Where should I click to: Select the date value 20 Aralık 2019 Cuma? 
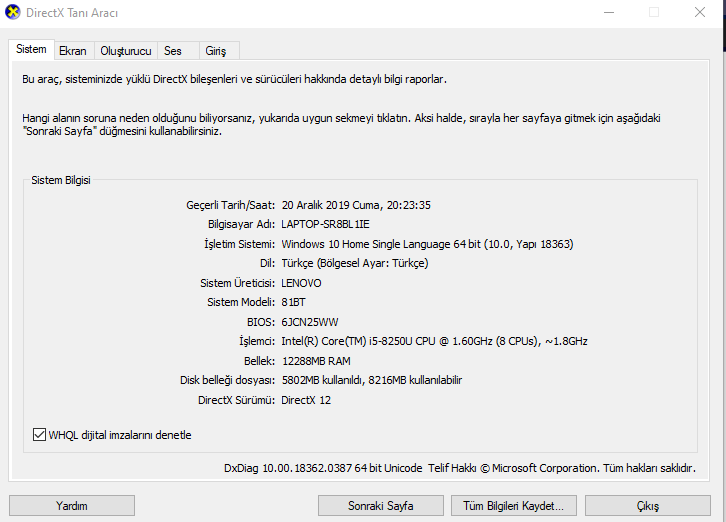(332, 205)
